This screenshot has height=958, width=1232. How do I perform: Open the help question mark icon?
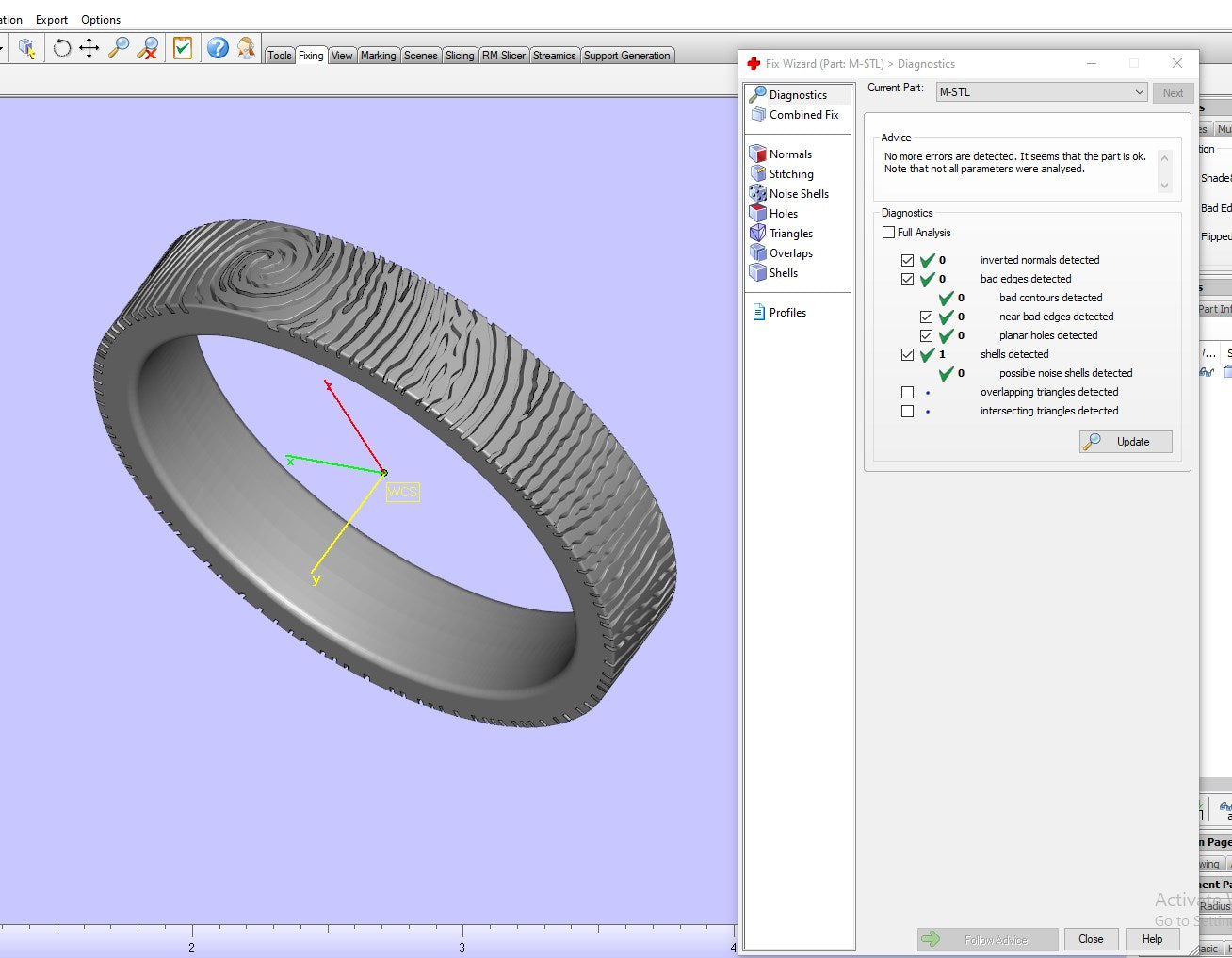(218, 48)
